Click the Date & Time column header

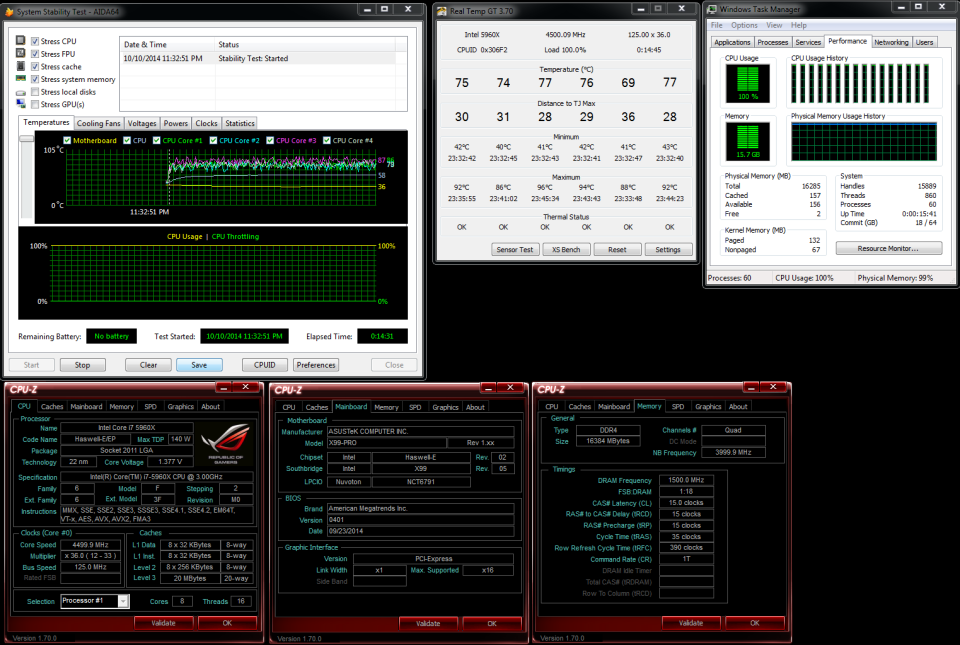click(167, 44)
